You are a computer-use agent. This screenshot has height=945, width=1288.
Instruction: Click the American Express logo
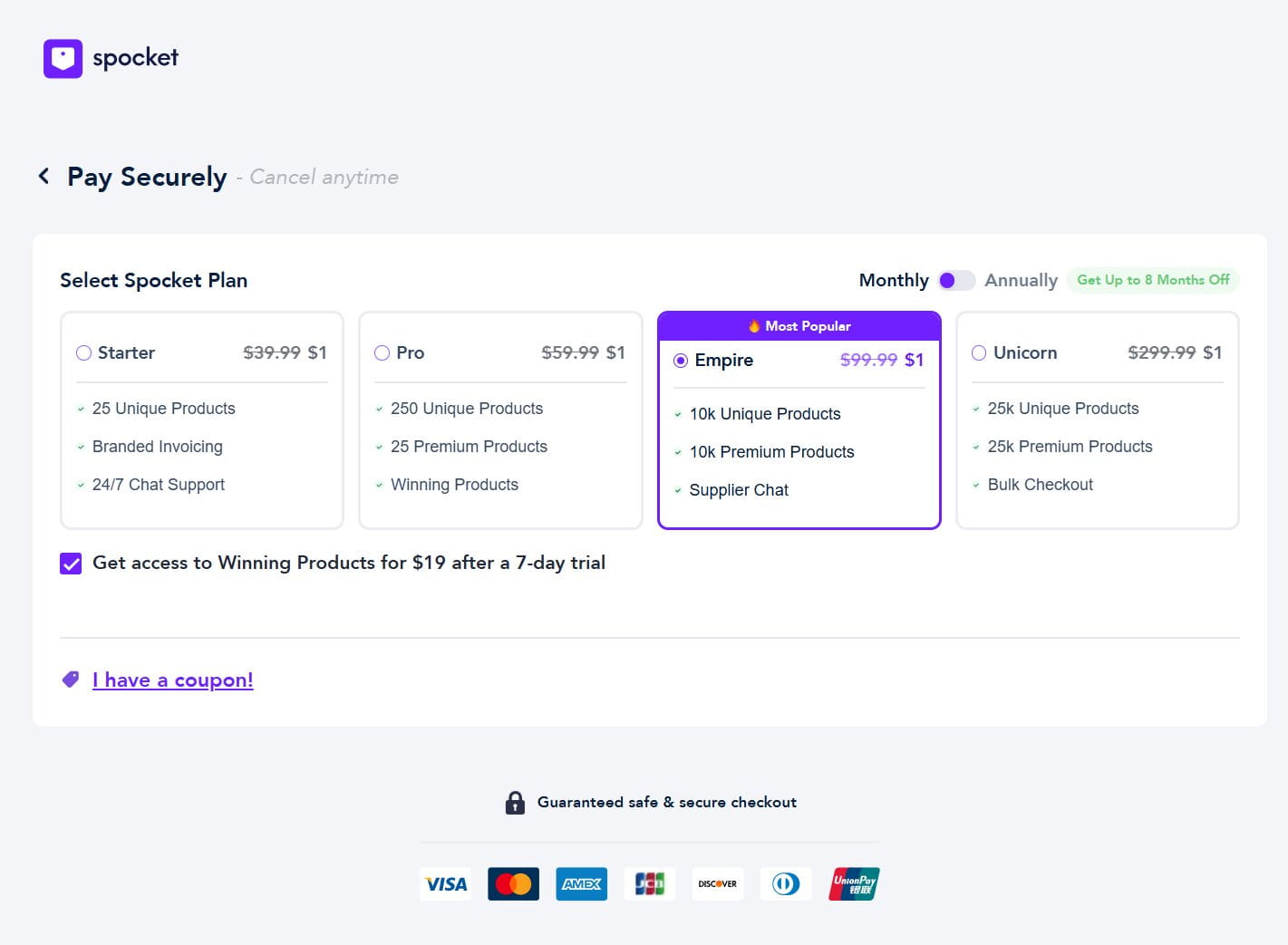[x=582, y=883]
